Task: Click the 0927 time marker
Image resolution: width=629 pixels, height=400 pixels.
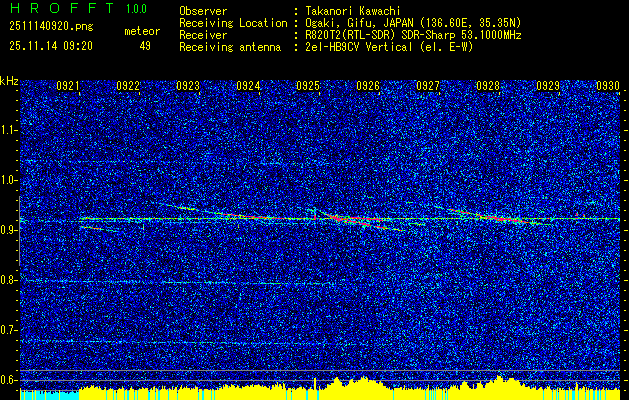Action: pos(428,85)
